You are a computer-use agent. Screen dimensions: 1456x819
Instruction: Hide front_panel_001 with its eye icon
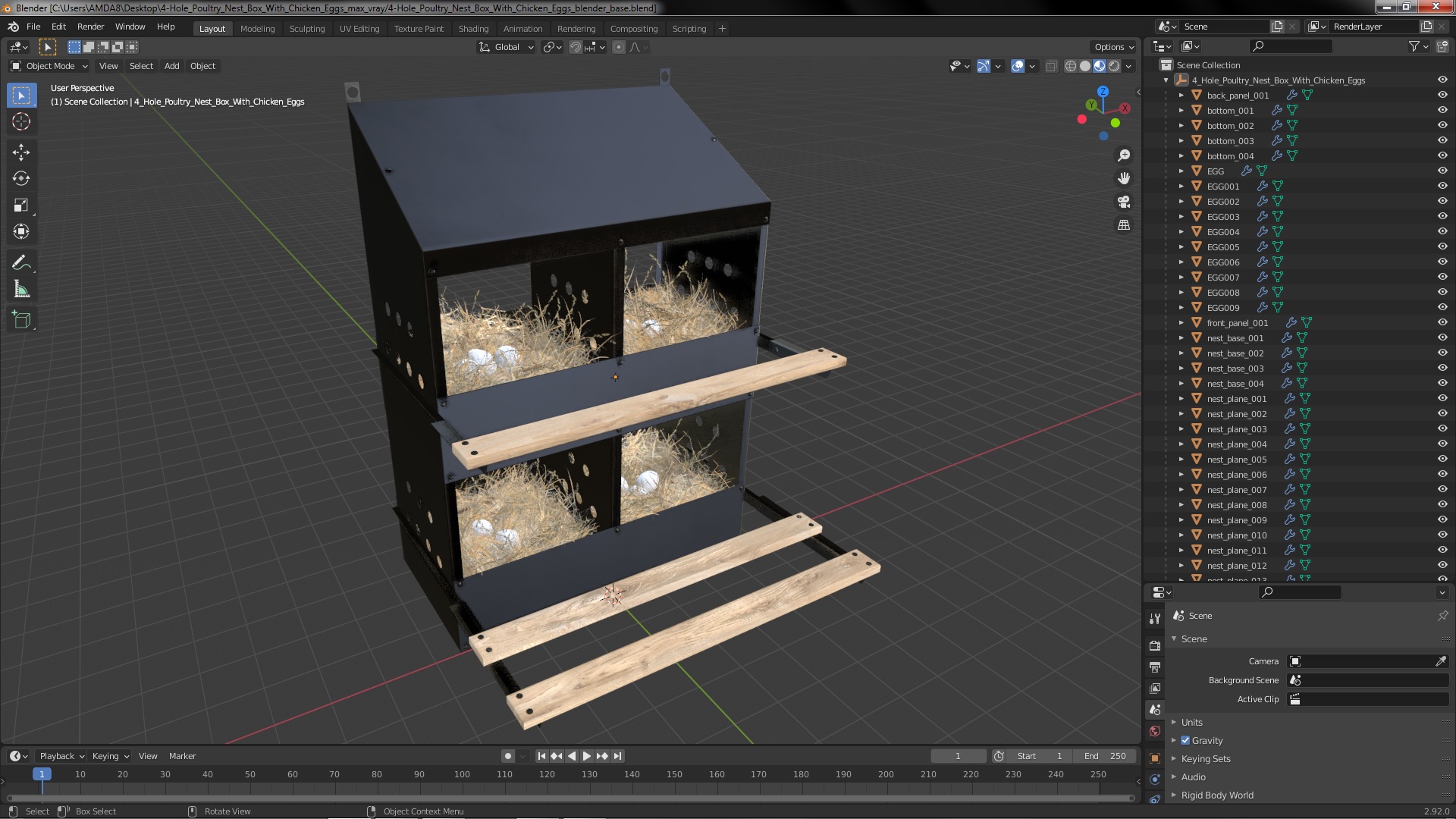(1442, 322)
